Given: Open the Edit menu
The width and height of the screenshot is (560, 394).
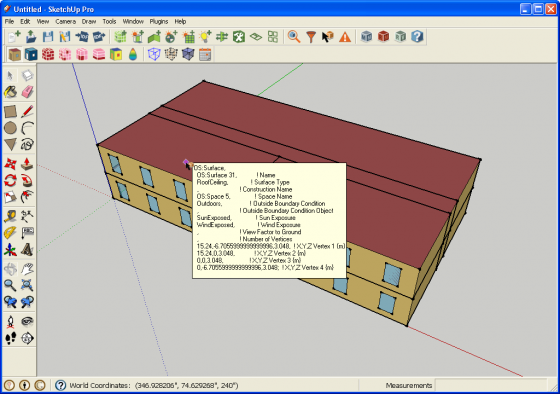Looking at the screenshot, I should 25,21.
